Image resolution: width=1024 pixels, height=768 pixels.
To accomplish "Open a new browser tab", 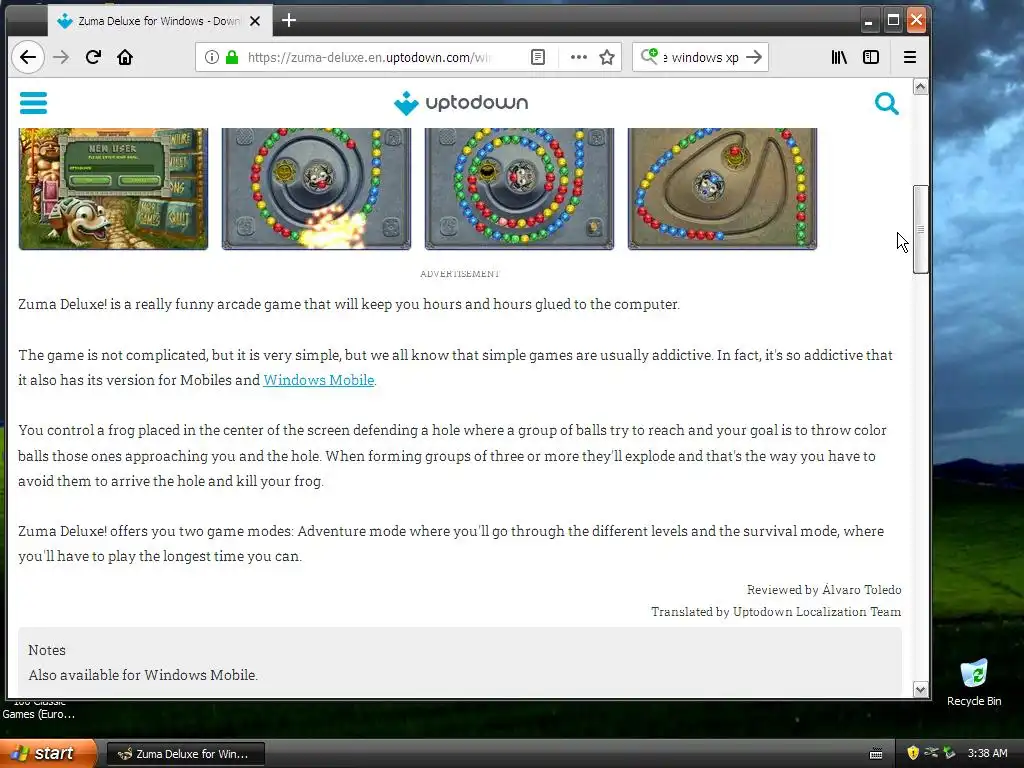I will point(289,21).
